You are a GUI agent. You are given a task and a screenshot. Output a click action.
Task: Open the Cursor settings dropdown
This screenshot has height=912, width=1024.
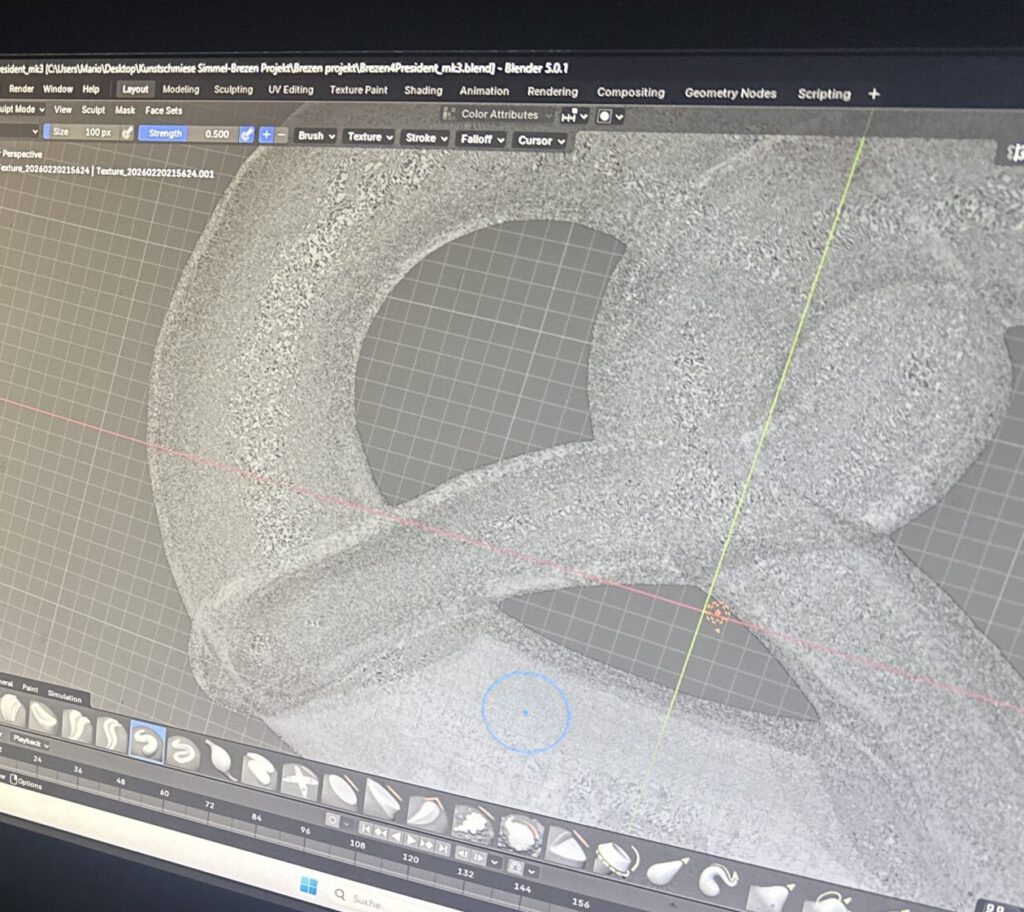[x=541, y=140]
